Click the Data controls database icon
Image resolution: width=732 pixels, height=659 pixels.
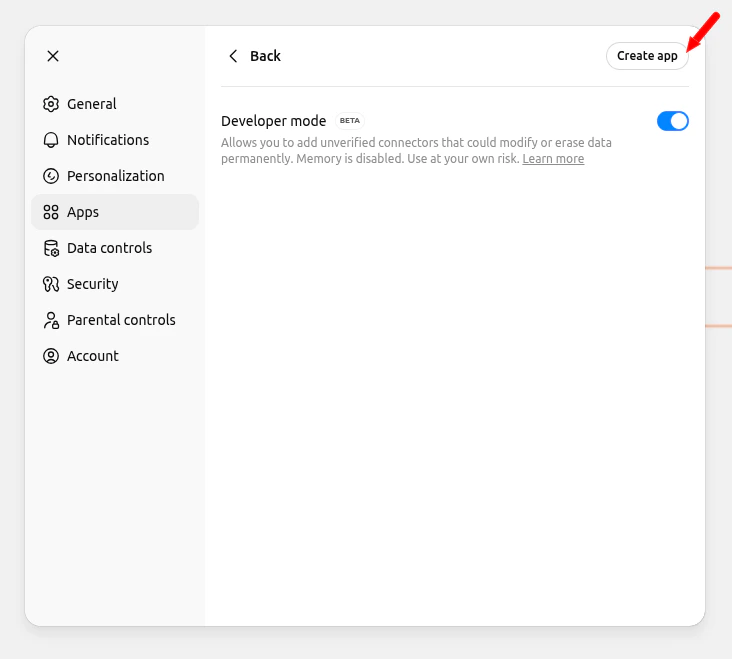click(x=51, y=248)
